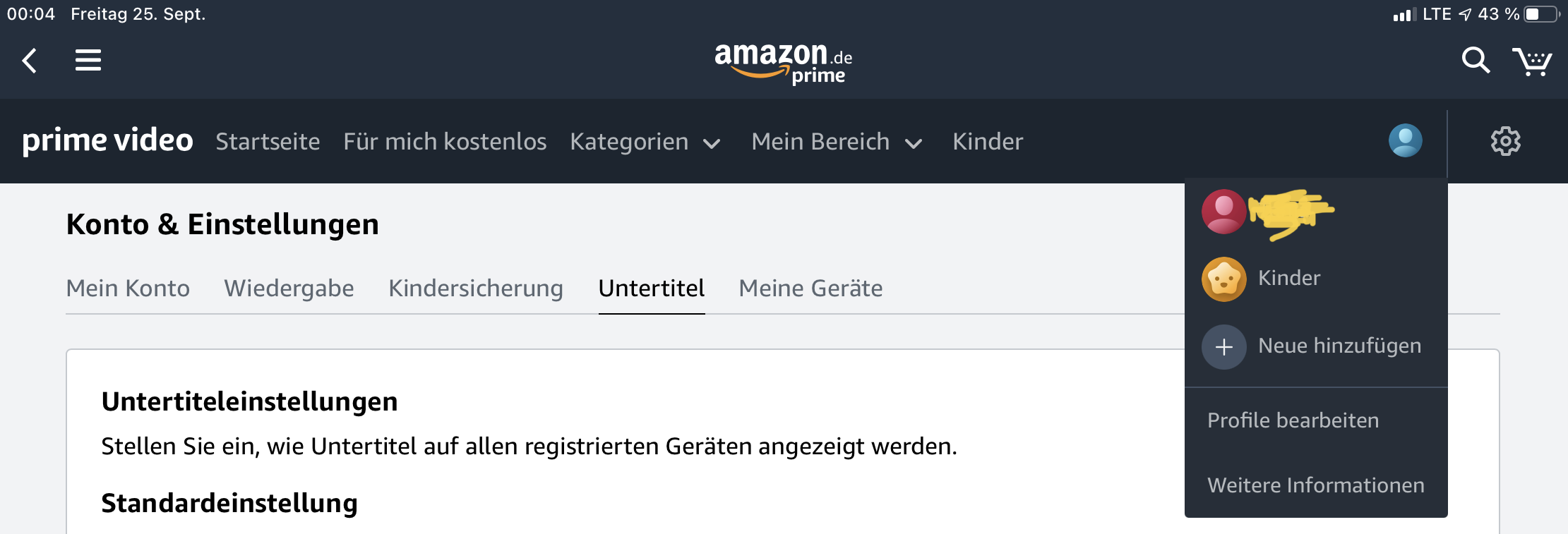Click Profile bearbeiten in dropdown
The height and width of the screenshot is (534, 1568).
coord(1293,420)
